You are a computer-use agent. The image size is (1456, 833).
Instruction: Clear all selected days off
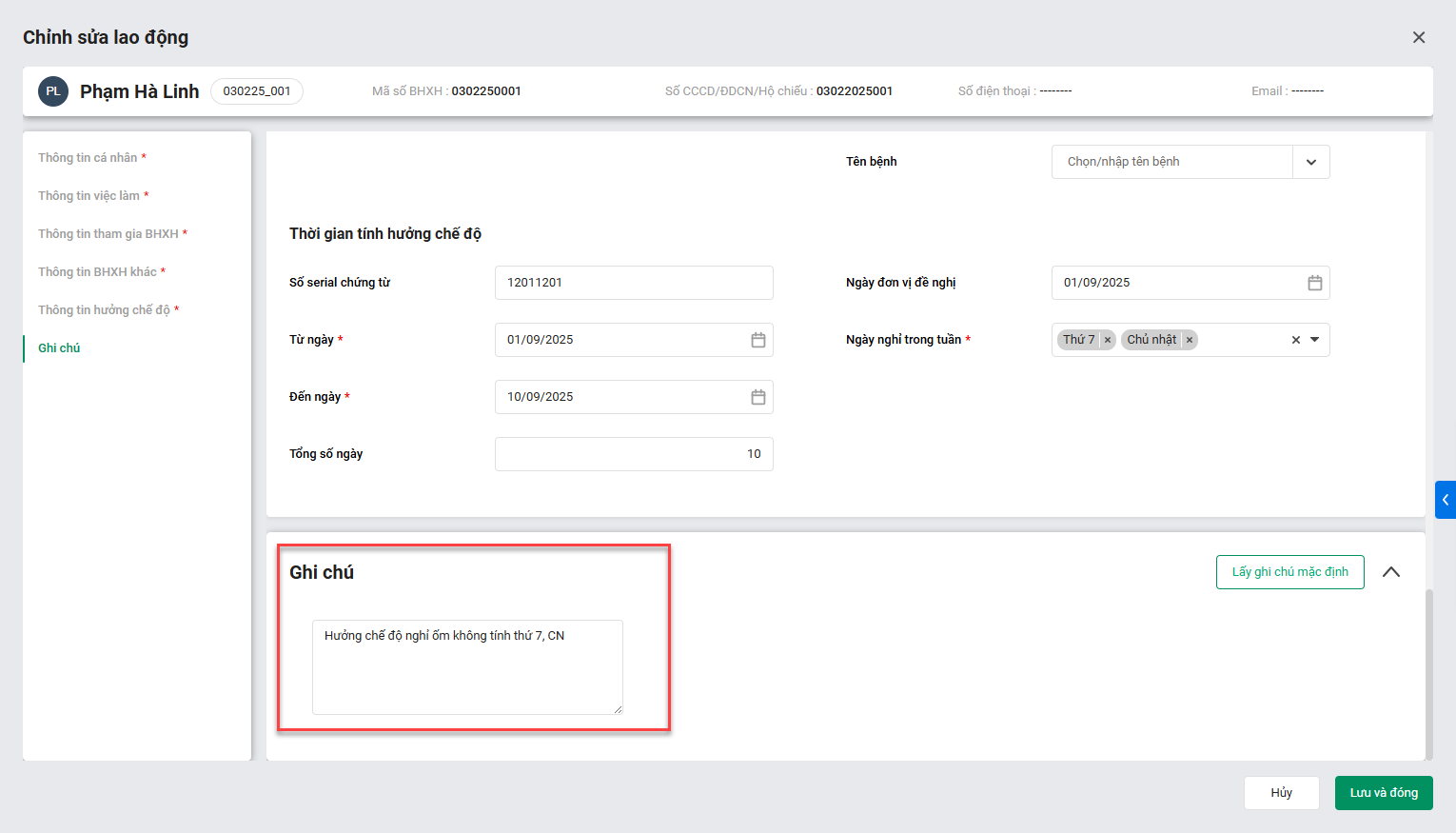1295,340
